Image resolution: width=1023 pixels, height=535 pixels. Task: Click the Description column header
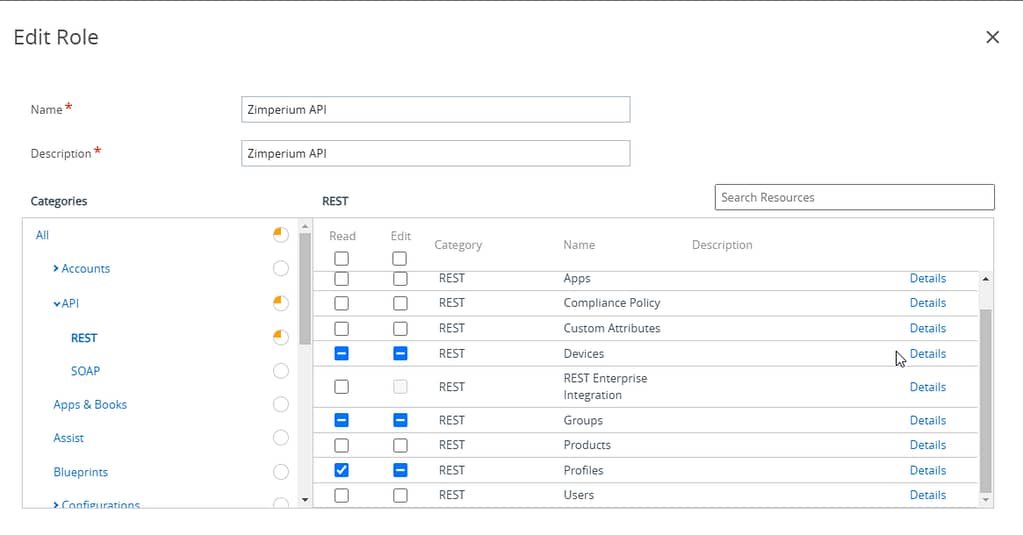(x=722, y=245)
